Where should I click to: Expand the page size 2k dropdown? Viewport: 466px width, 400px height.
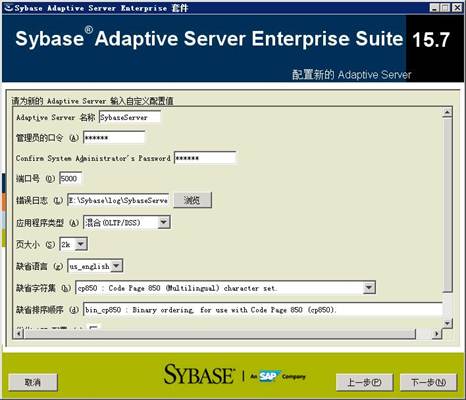pyautogui.click(x=80, y=244)
